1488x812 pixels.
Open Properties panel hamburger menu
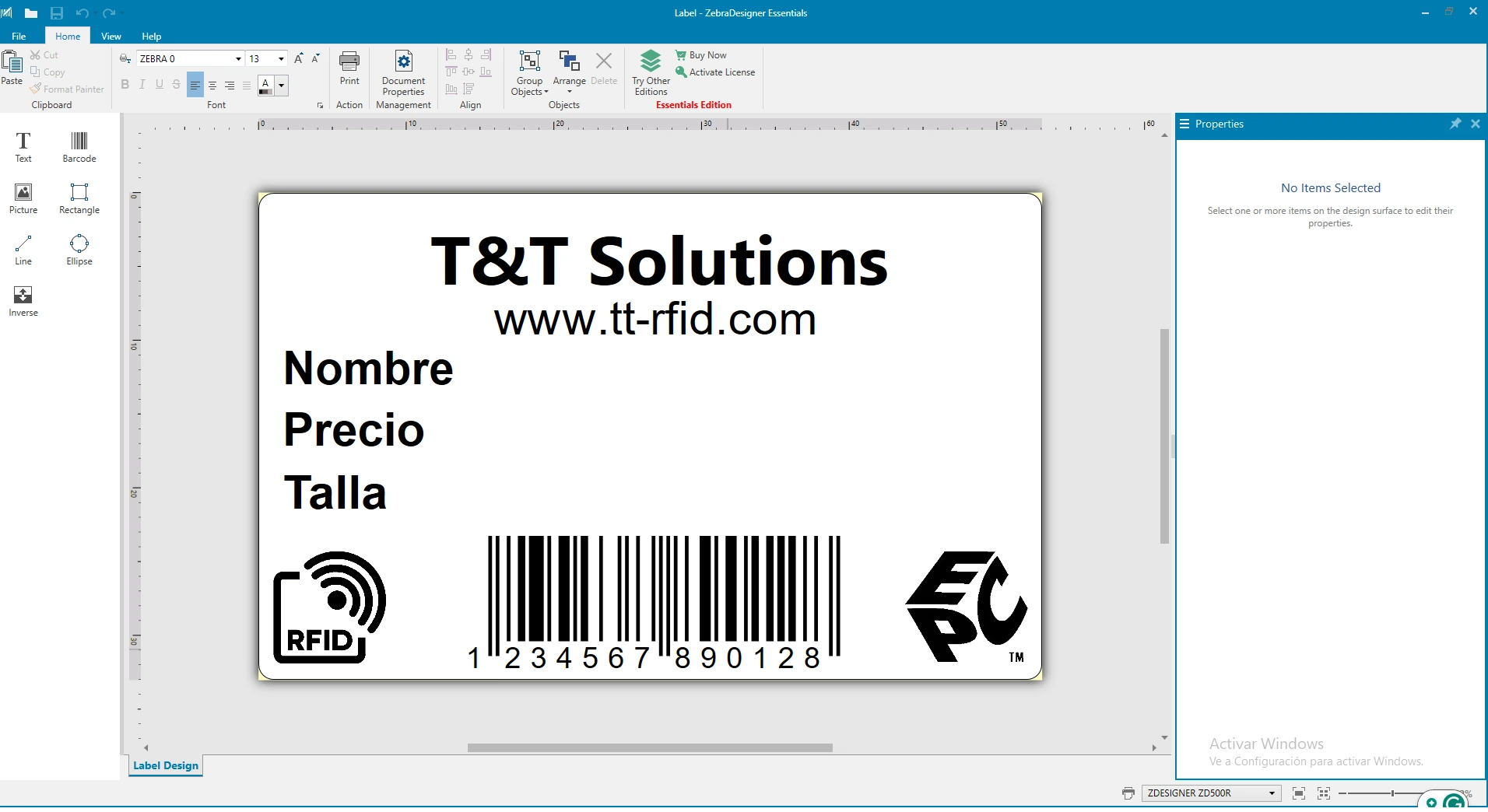click(x=1184, y=124)
